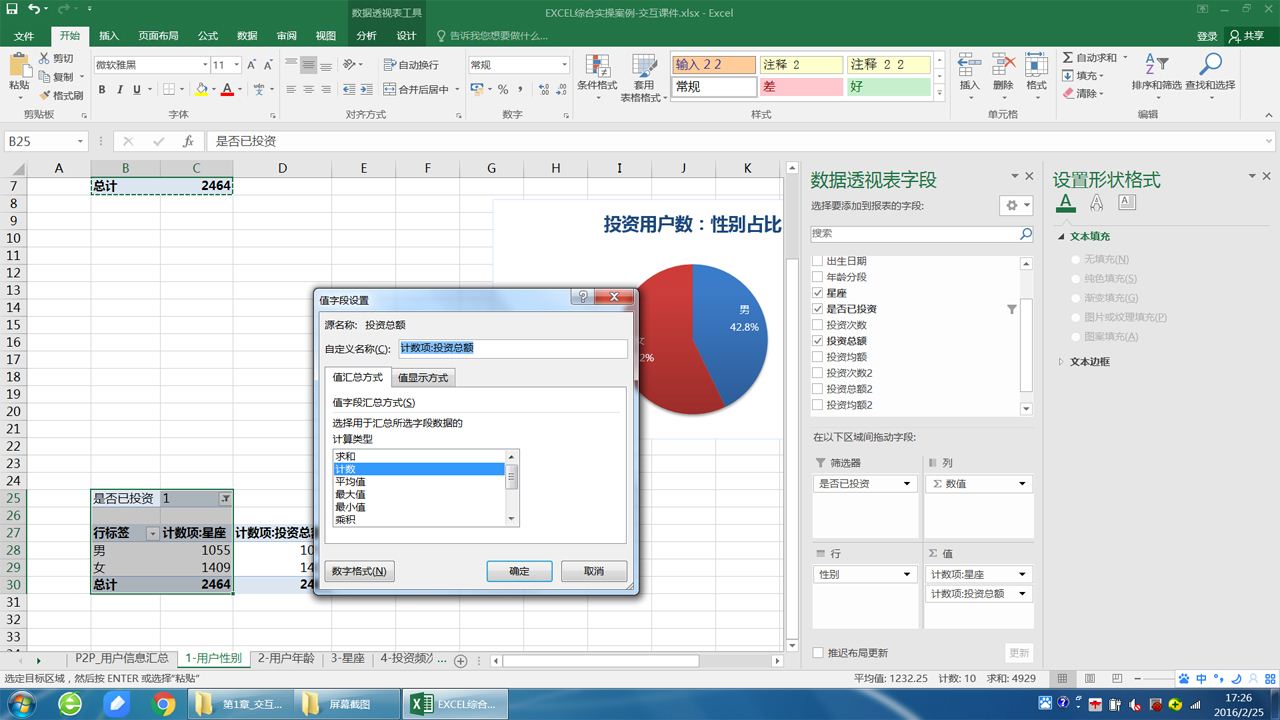Click the 确定 button in dialog
Image resolution: width=1280 pixels, height=720 pixels.
coord(520,571)
